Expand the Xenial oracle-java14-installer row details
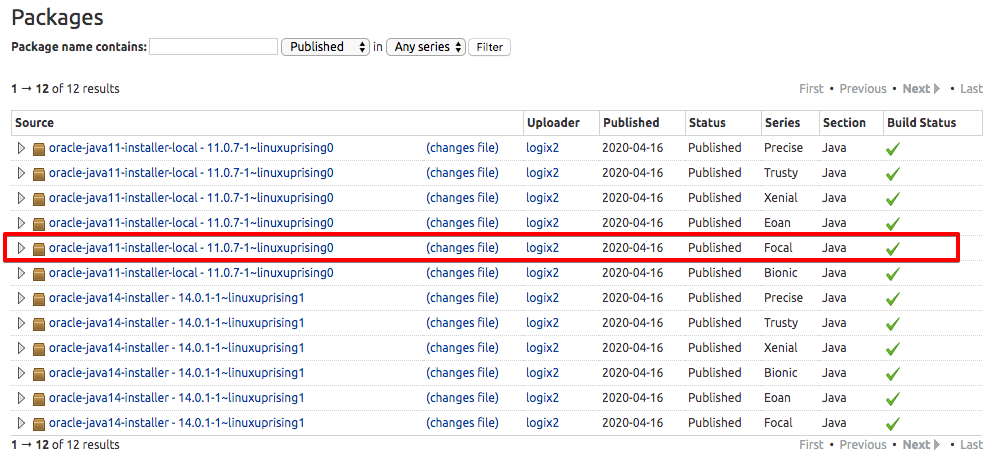Image resolution: width=996 pixels, height=469 pixels. coord(22,348)
